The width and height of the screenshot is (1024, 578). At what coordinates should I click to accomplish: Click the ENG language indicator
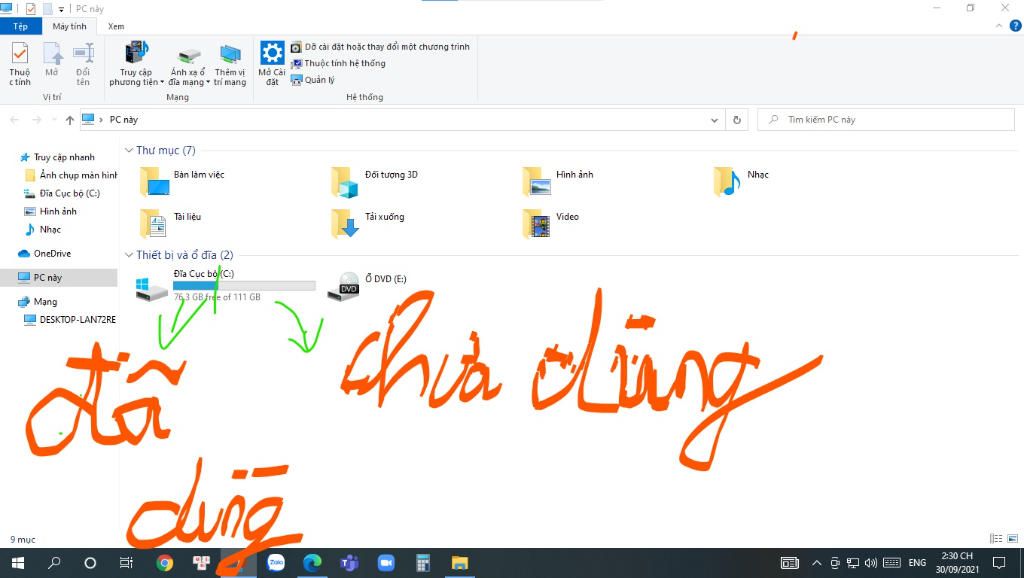[x=917, y=563]
